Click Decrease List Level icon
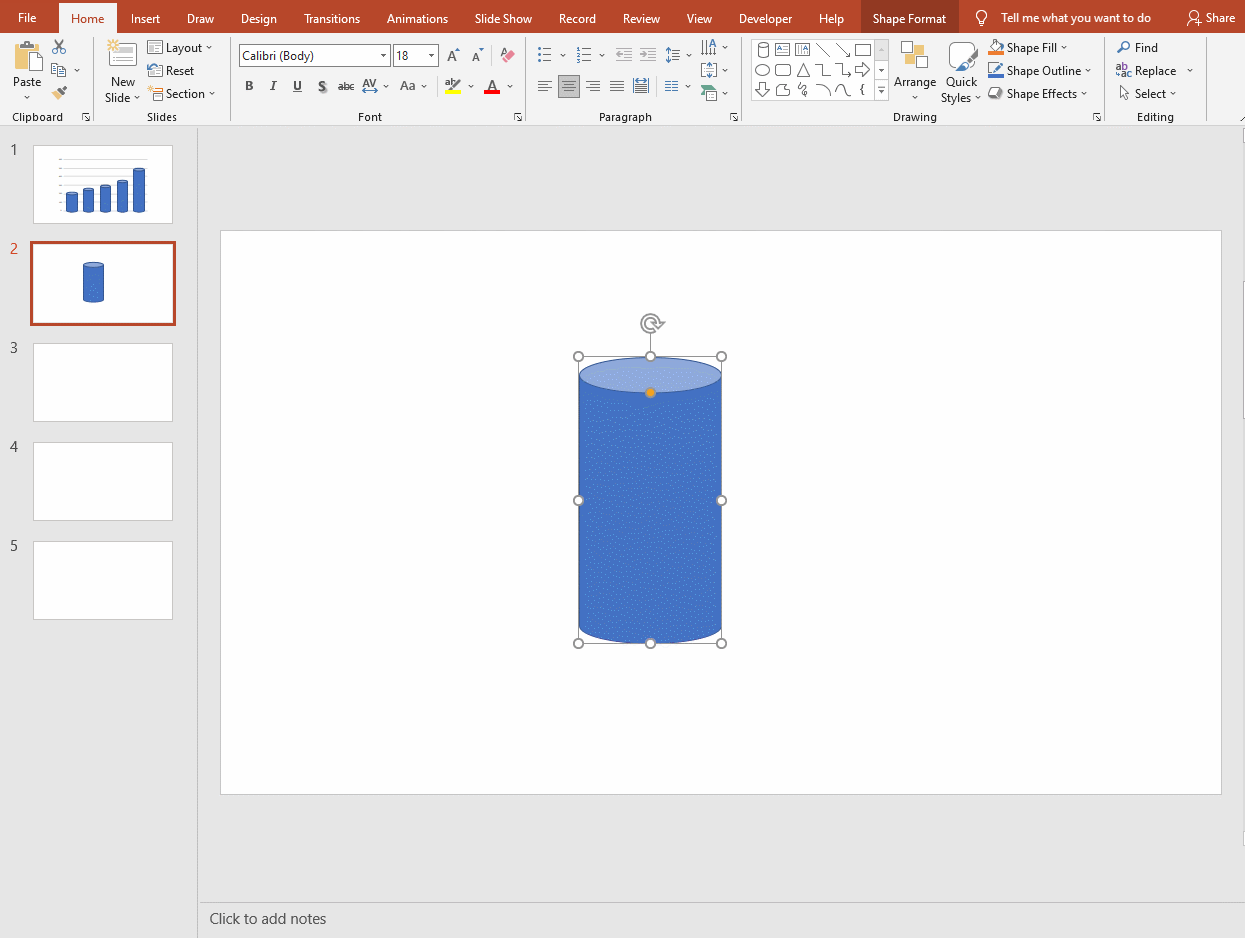1245x938 pixels. tap(624, 55)
